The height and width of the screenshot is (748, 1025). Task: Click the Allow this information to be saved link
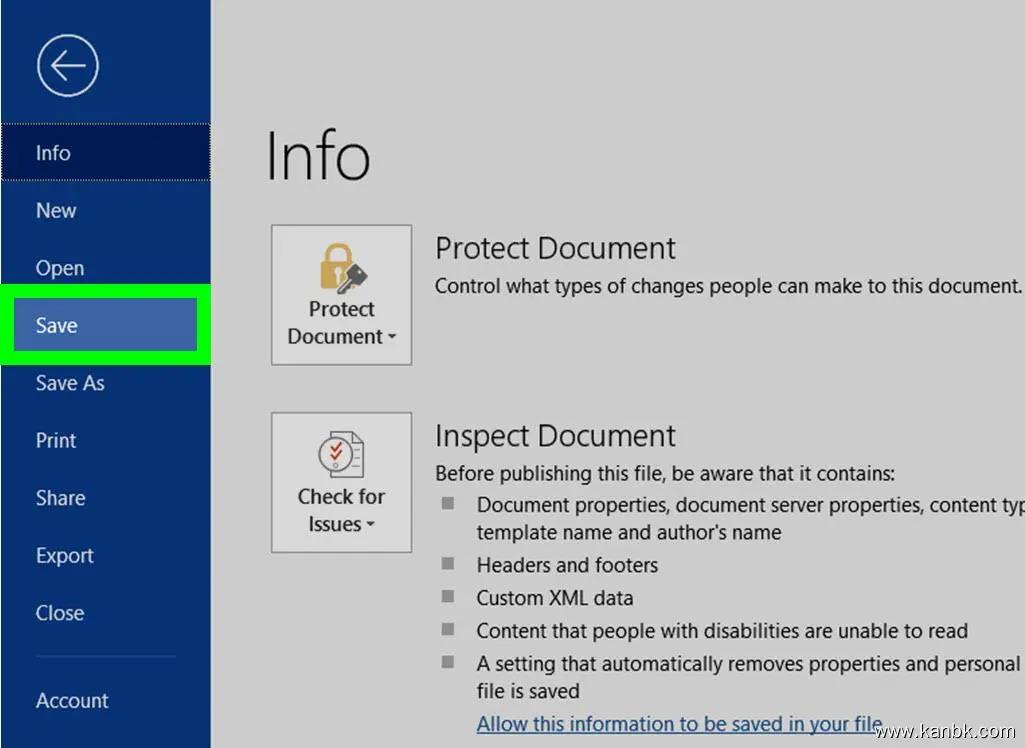[679, 723]
